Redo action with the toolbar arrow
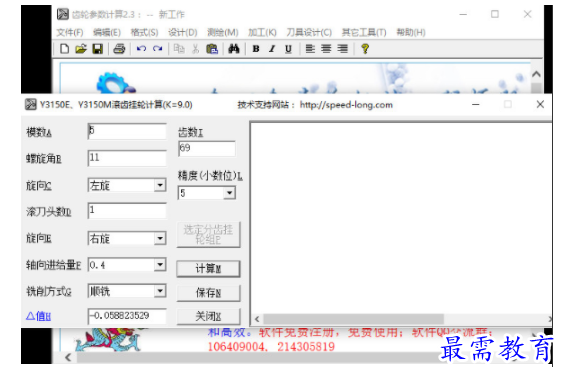This screenshot has width=562, height=380. pyautogui.click(x=158, y=48)
